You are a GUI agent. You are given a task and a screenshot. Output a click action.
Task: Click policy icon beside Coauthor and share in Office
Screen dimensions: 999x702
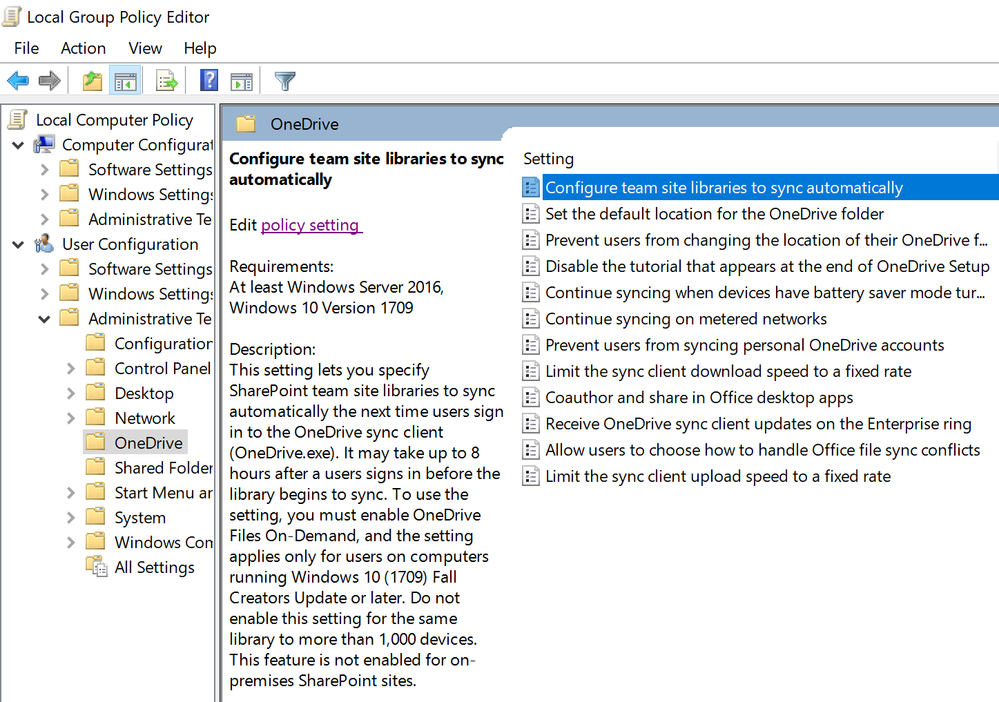click(530, 398)
